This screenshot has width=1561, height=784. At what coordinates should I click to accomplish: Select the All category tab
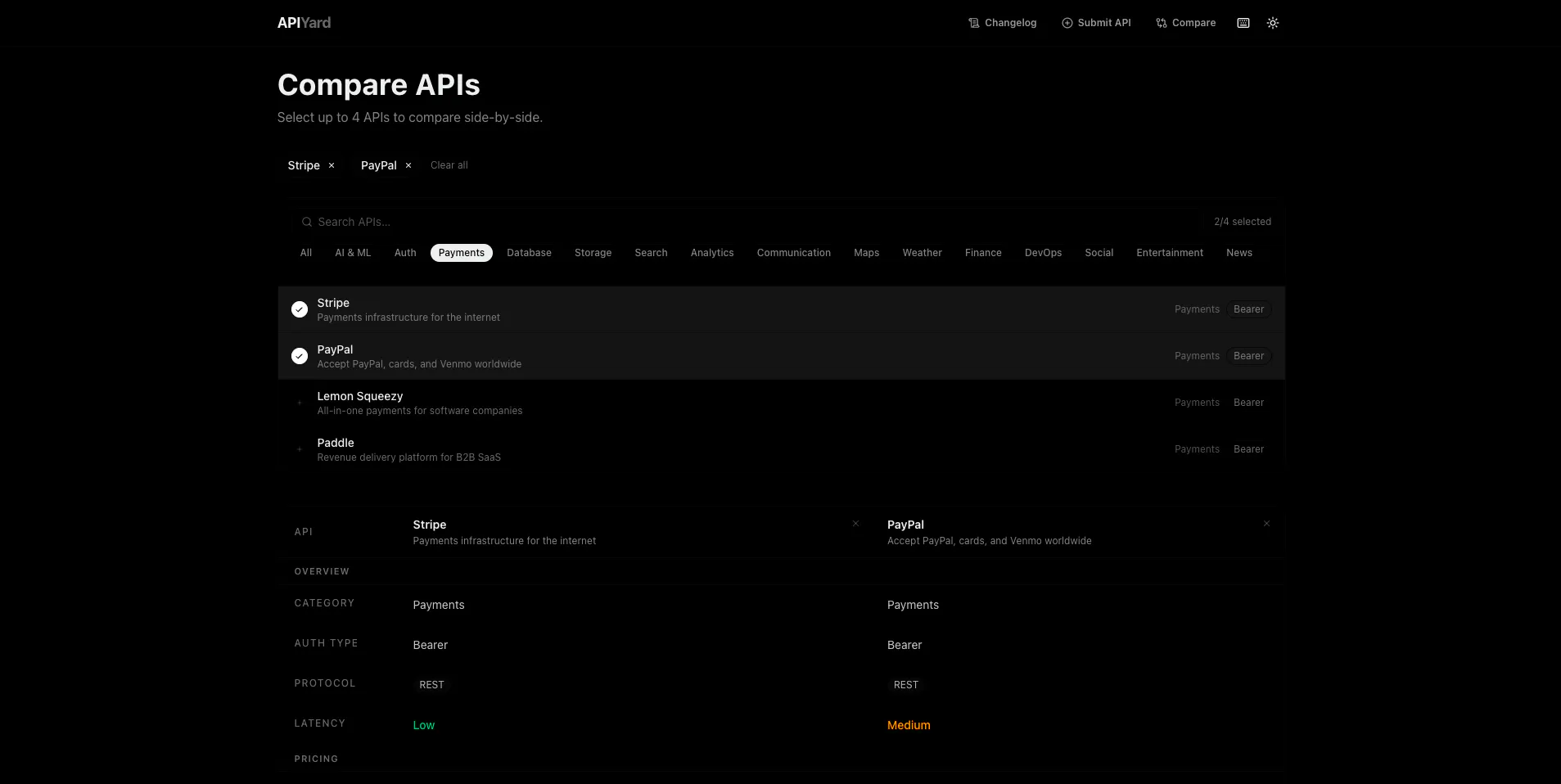point(306,253)
